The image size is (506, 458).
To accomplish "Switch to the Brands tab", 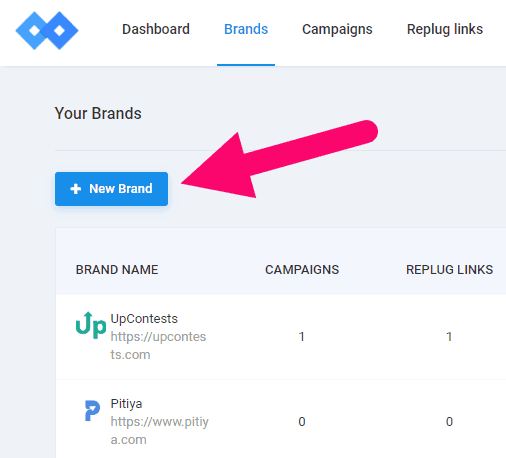I will (x=246, y=29).
